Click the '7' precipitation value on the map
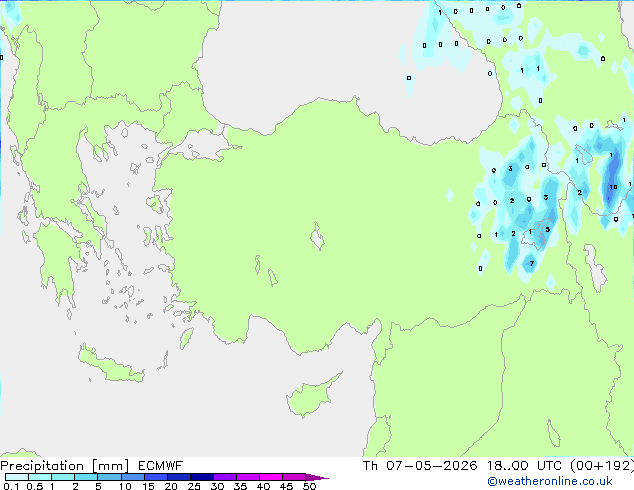Screen dimensions: 634x490 [532, 263]
